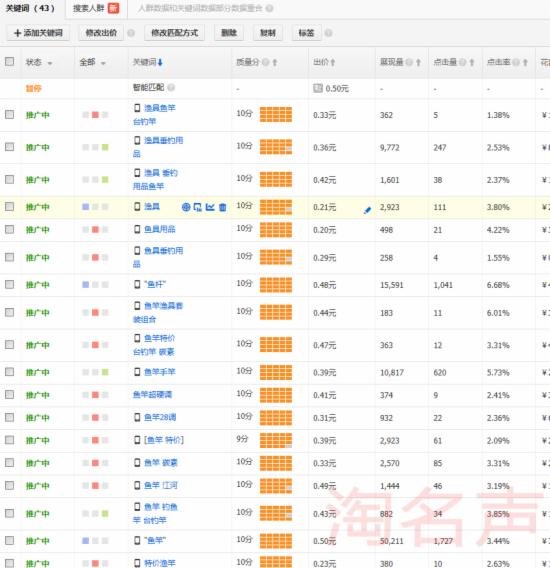This screenshot has width=550, height=568.
Task: Tick the checkbox for the 渔具鱼竿台钓竿 row
Action: tap(9, 114)
